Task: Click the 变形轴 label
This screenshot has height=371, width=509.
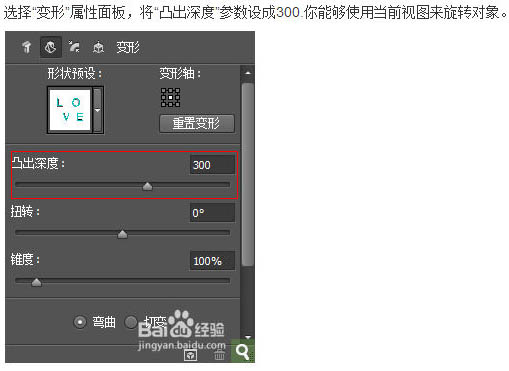Action: [x=180, y=73]
